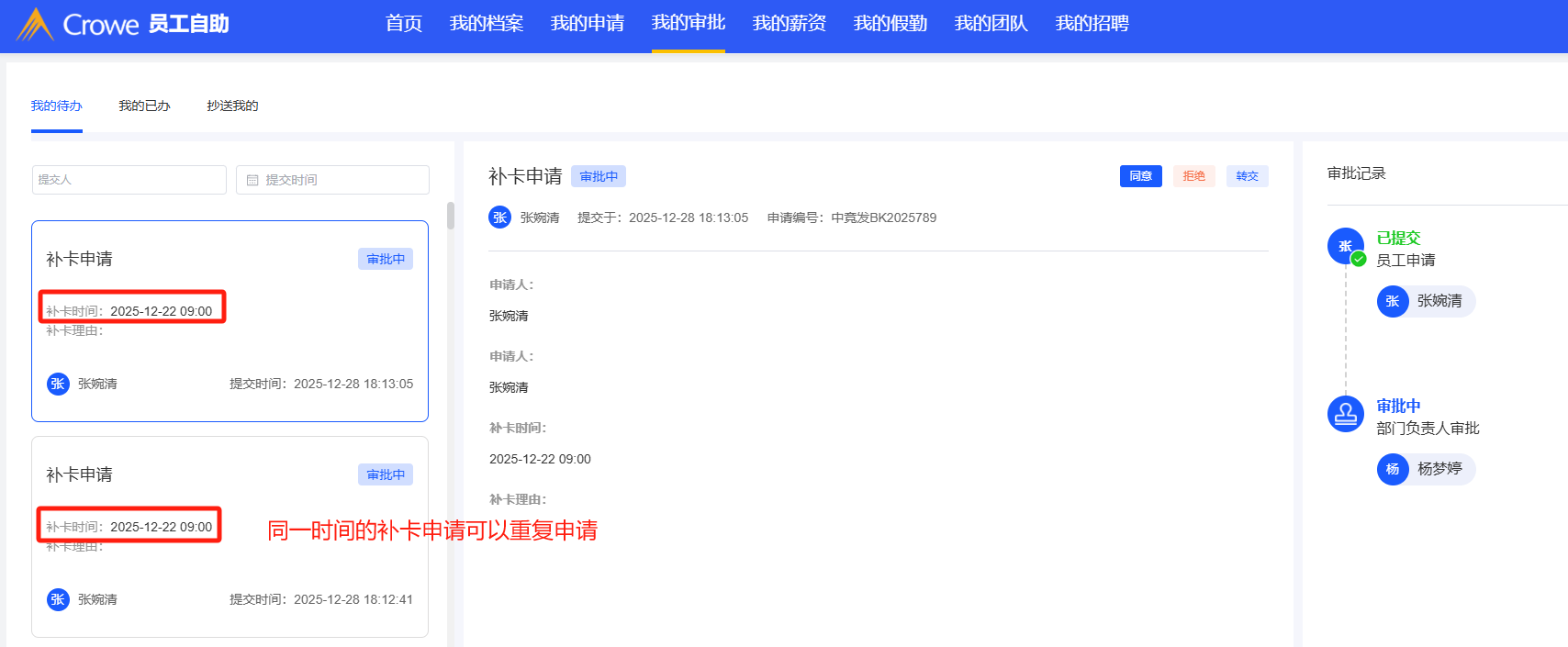Click the calendar icon in 提交时间 field
Image resolution: width=1568 pixels, height=647 pixels.
[x=252, y=180]
